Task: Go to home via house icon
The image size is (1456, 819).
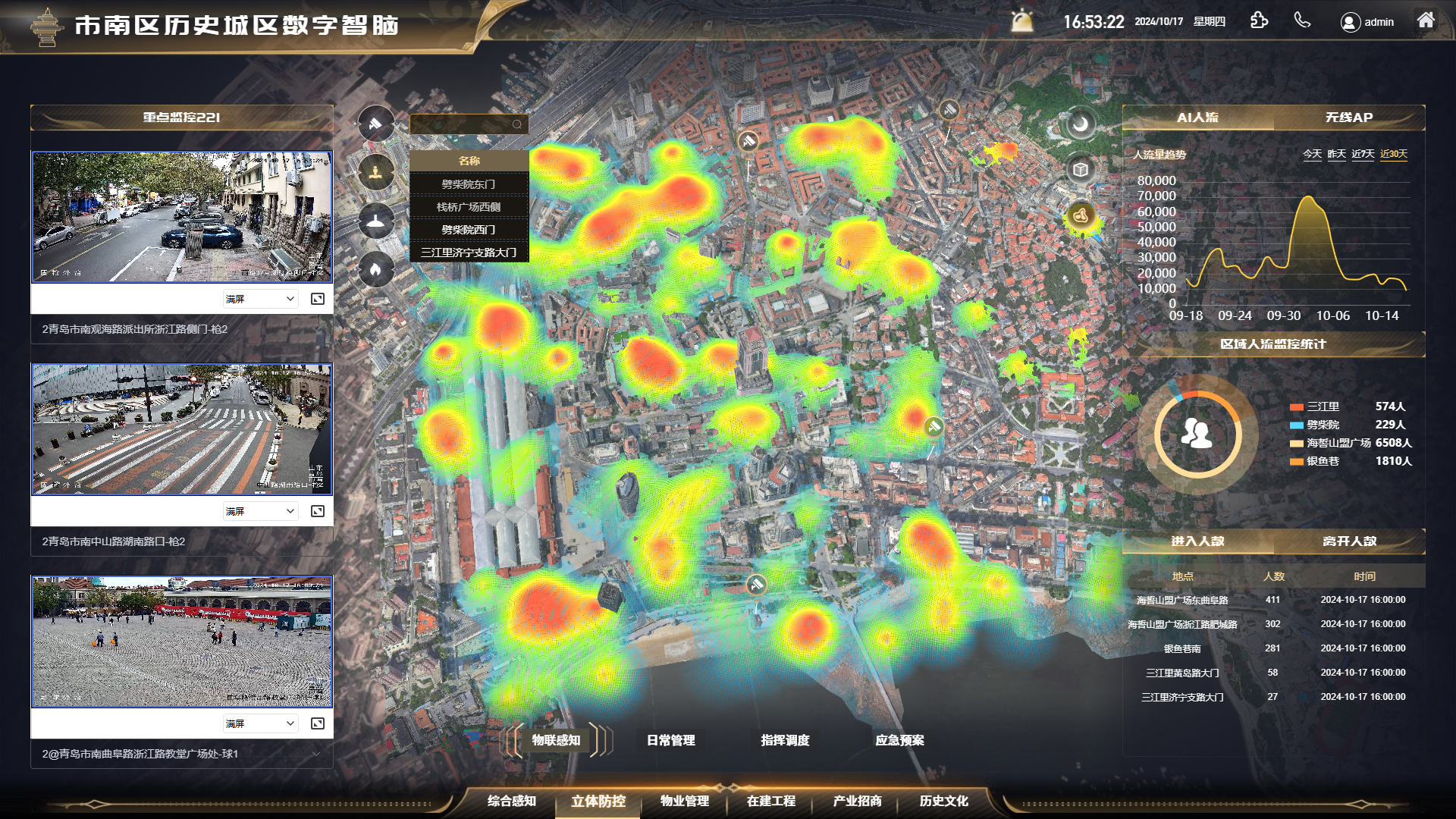Action: pyautogui.click(x=1426, y=20)
